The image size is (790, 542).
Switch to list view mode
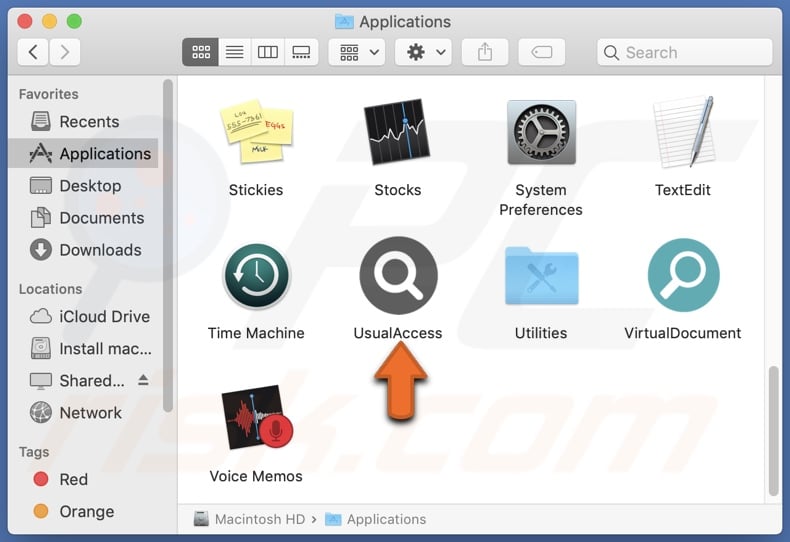coord(234,52)
